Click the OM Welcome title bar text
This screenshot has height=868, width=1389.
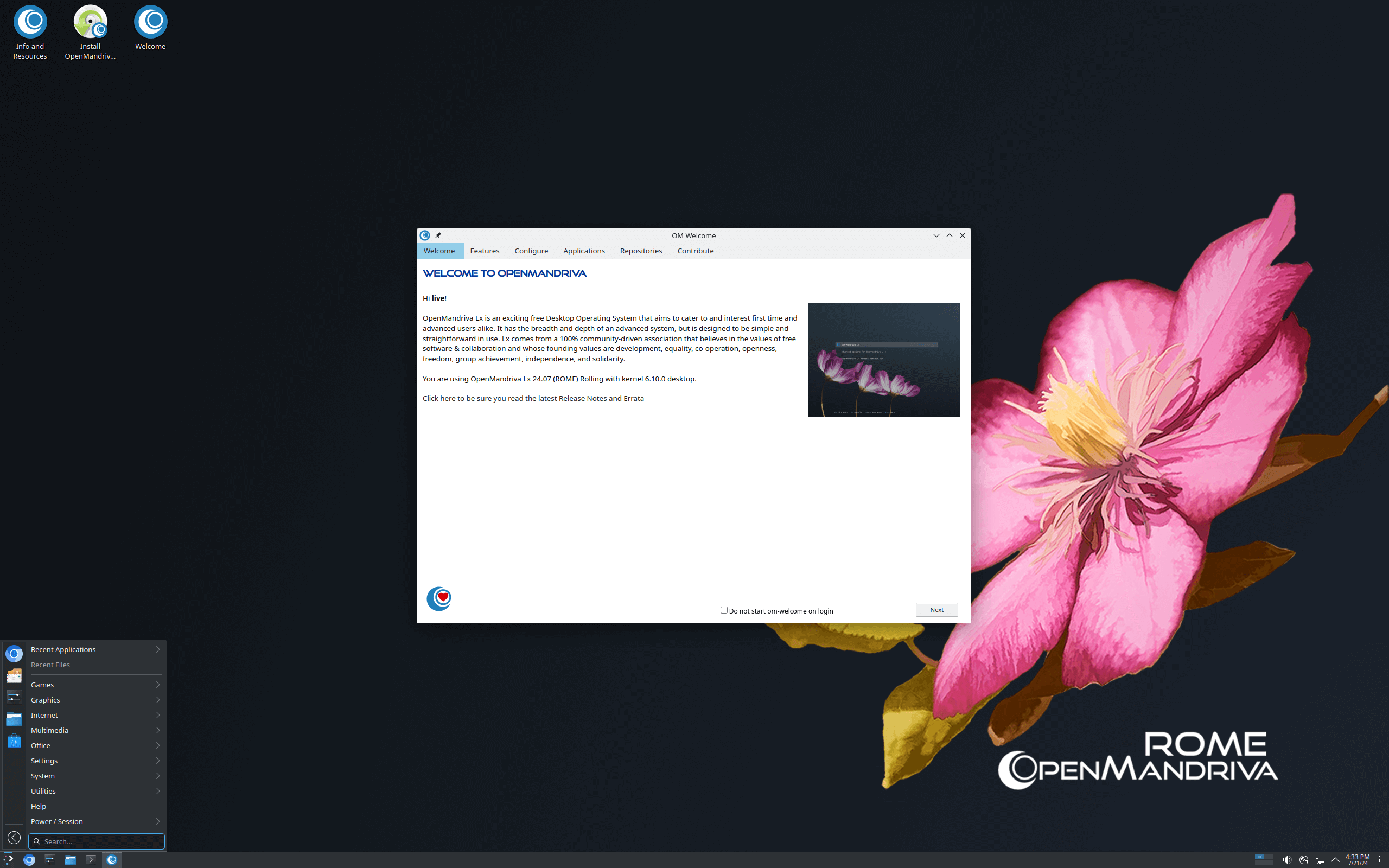click(693, 235)
